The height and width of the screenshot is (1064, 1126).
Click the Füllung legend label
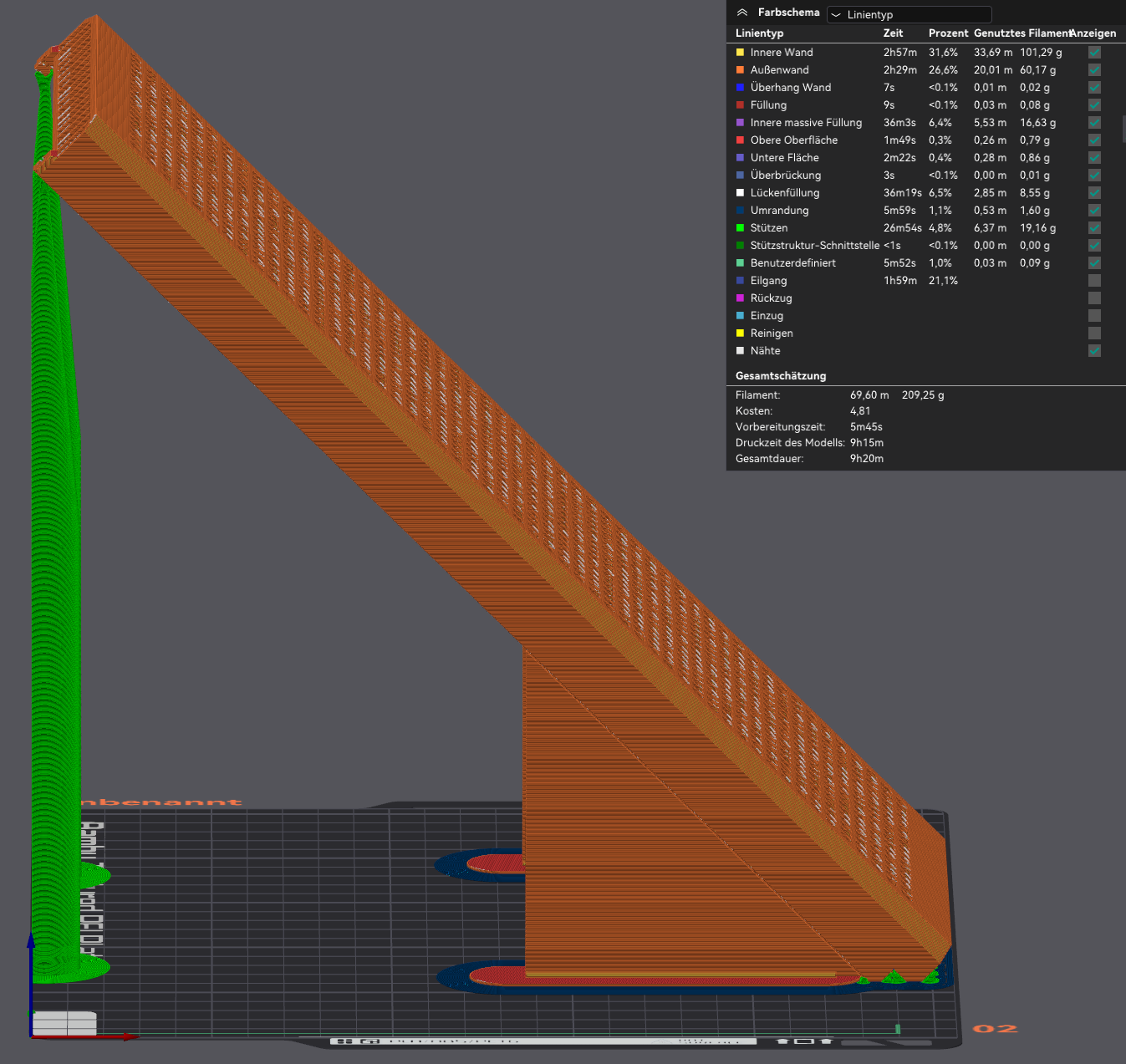pos(768,105)
